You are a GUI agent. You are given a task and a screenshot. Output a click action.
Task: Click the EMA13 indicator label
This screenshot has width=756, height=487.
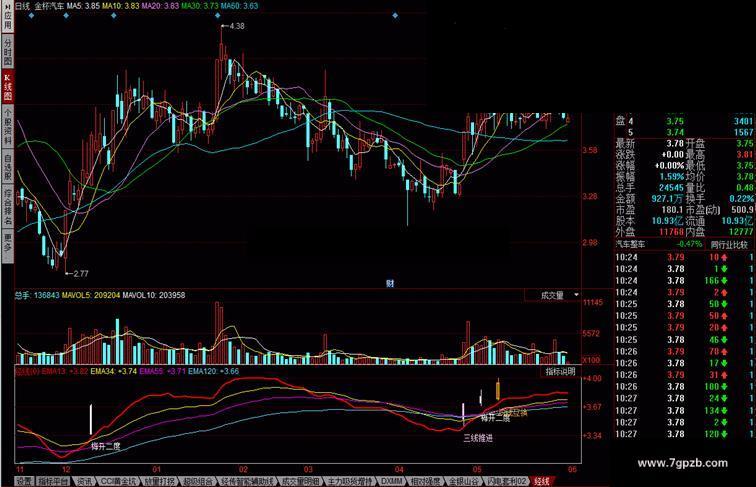(x=65, y=371)
